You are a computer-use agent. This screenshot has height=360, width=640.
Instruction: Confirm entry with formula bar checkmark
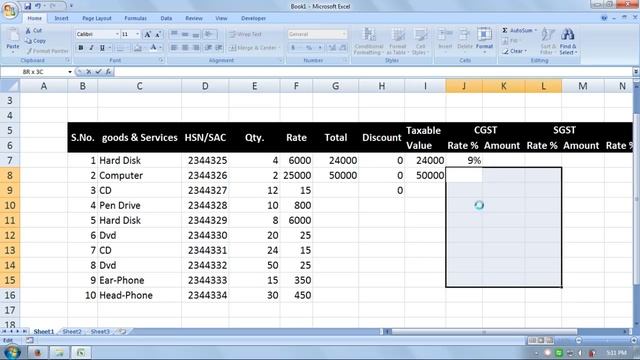pyautogui.click(x=98, y=71)
